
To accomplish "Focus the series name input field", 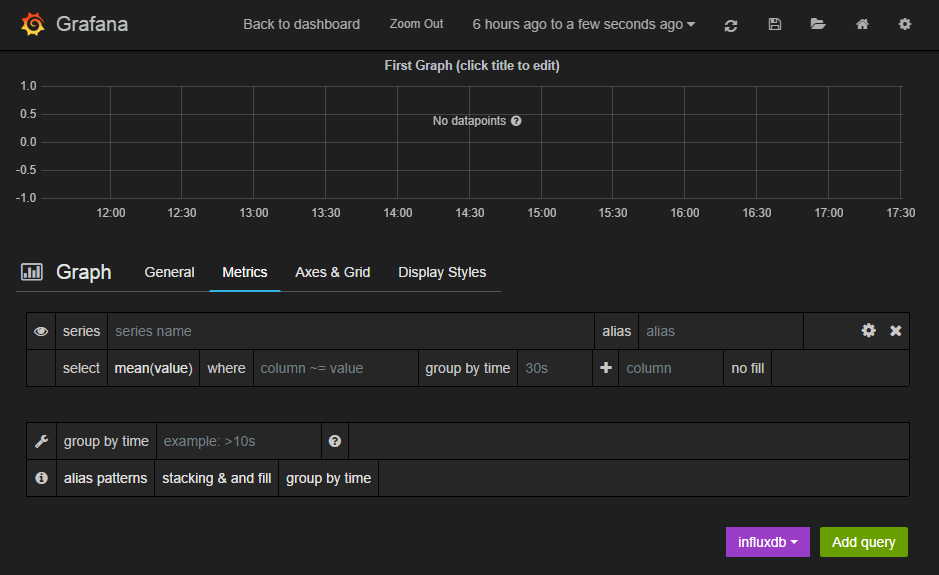I will point(351,331).
